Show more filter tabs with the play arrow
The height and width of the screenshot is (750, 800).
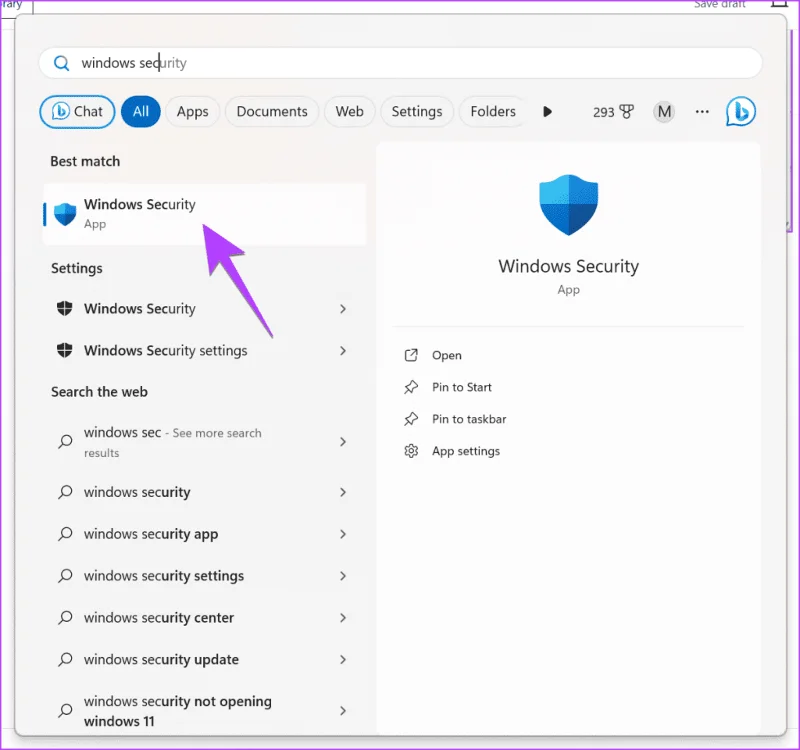[547, 111]
